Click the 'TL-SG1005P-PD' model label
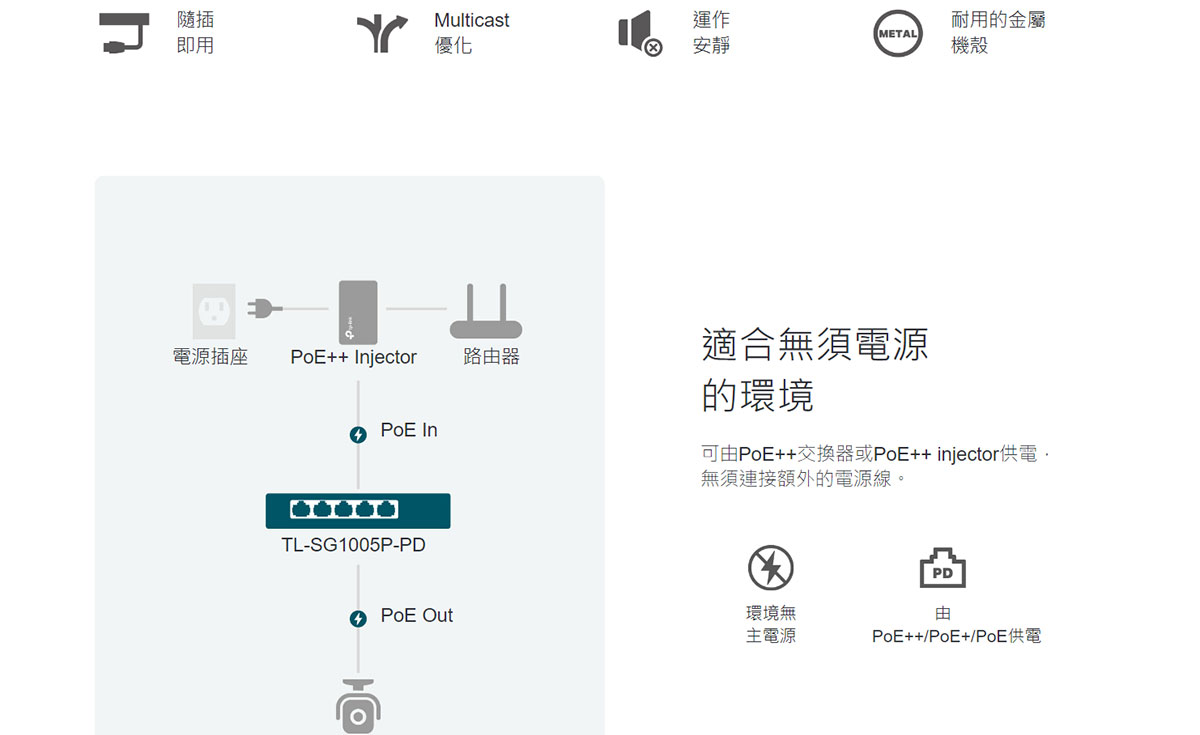 (x=354, y=545)
